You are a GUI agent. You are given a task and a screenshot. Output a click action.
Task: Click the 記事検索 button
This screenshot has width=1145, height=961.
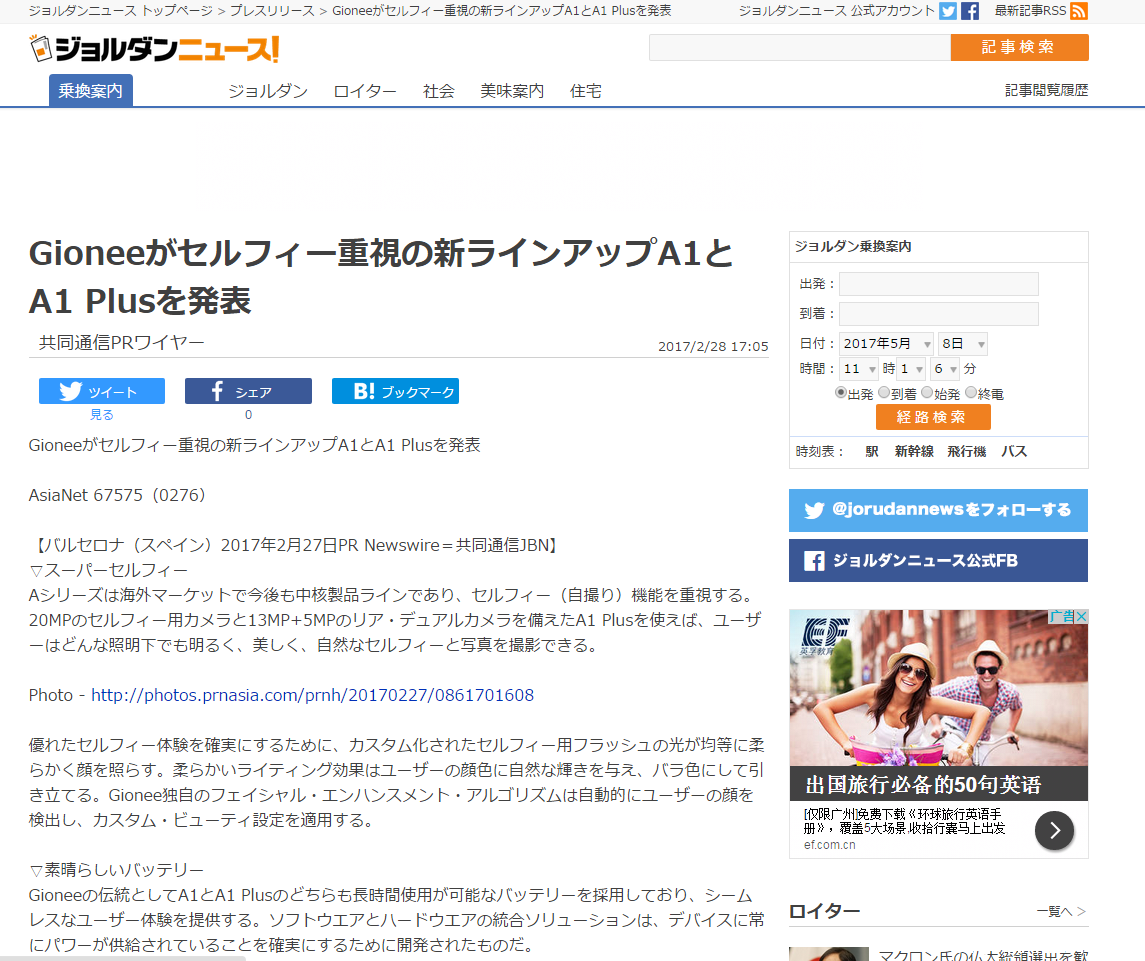point(1019,47)
